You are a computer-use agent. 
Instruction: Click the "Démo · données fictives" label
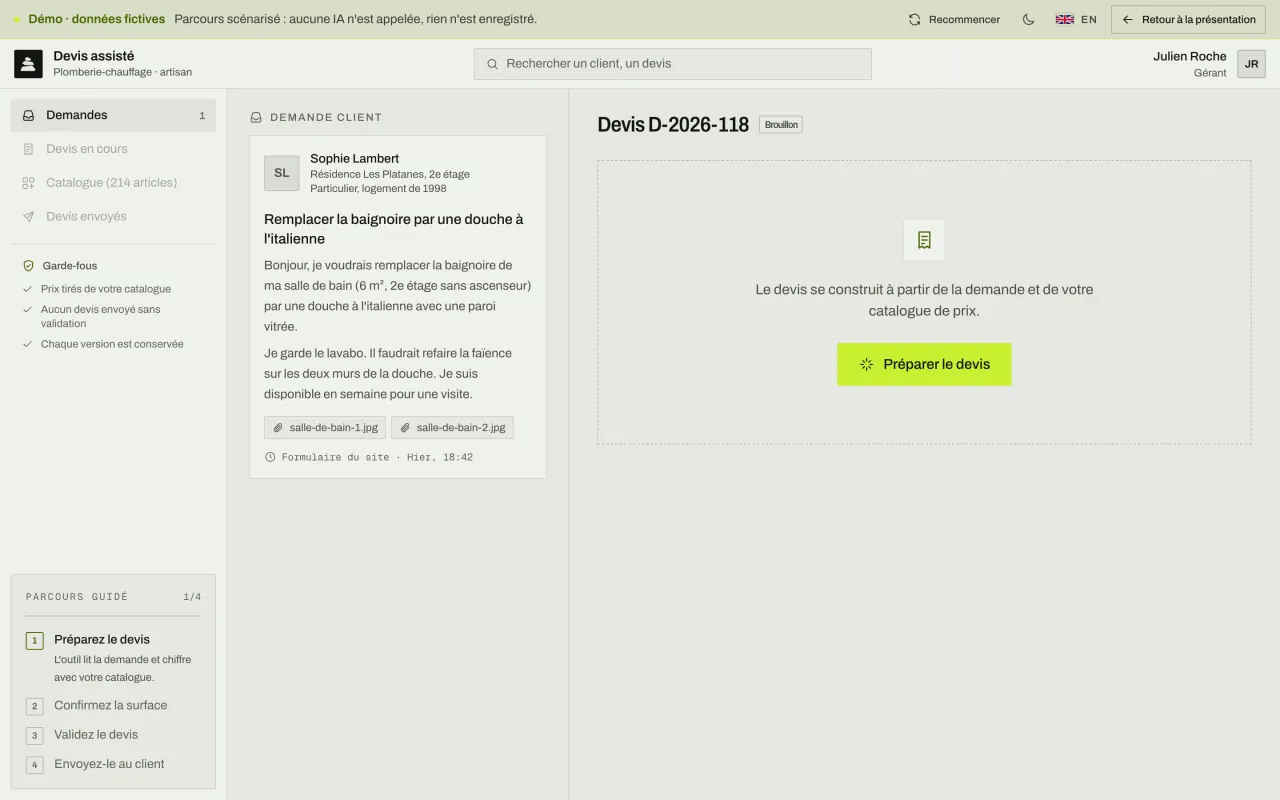pyautogui.click(x=96, y=19)
